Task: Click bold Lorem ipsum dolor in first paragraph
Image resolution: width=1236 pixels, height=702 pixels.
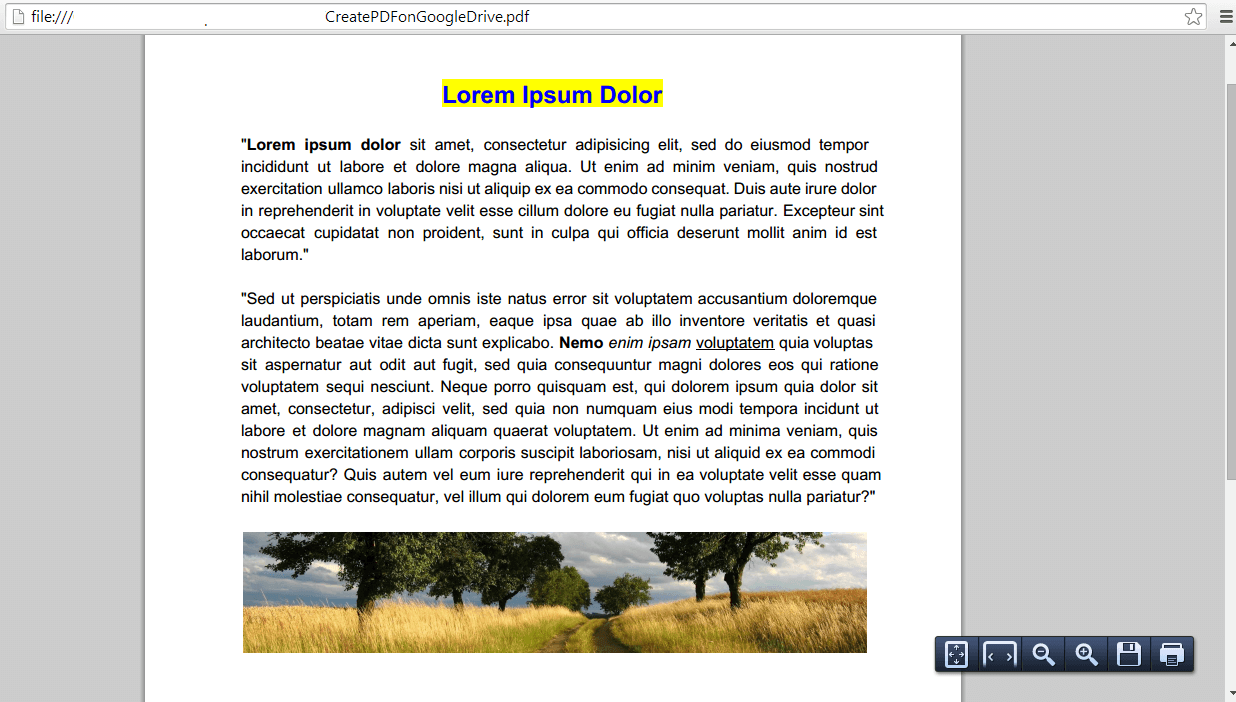Action: tap(323, 145)
